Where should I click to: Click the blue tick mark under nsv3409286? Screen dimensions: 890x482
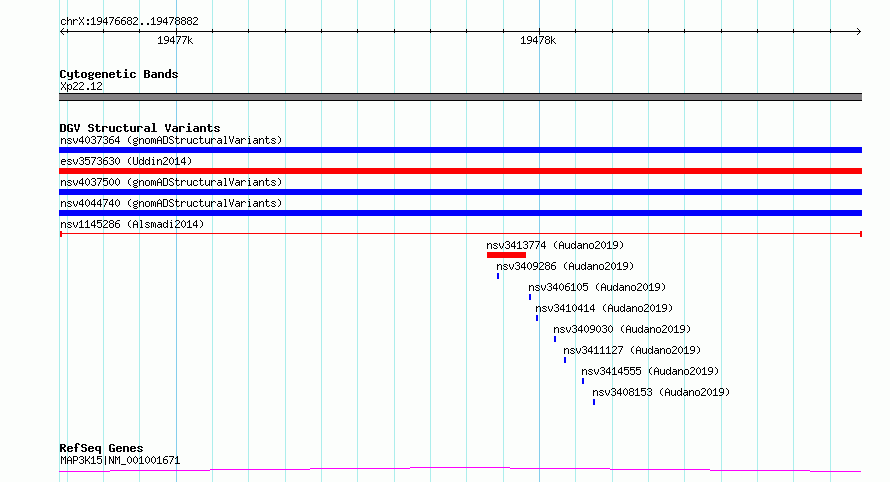498,276
